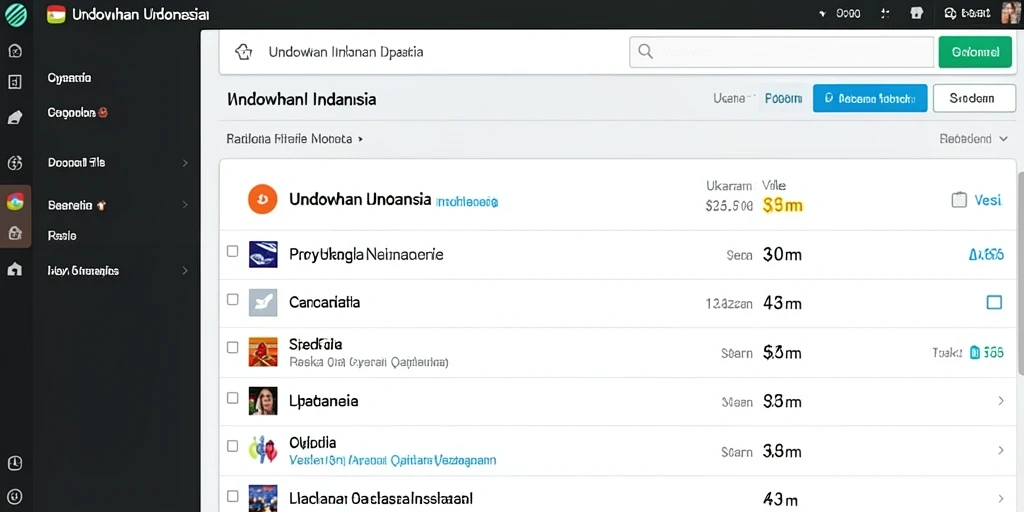This screenshot has width=1024, height=512.
Task: Open the Rasio sidebar item
Action: [62, 236]
